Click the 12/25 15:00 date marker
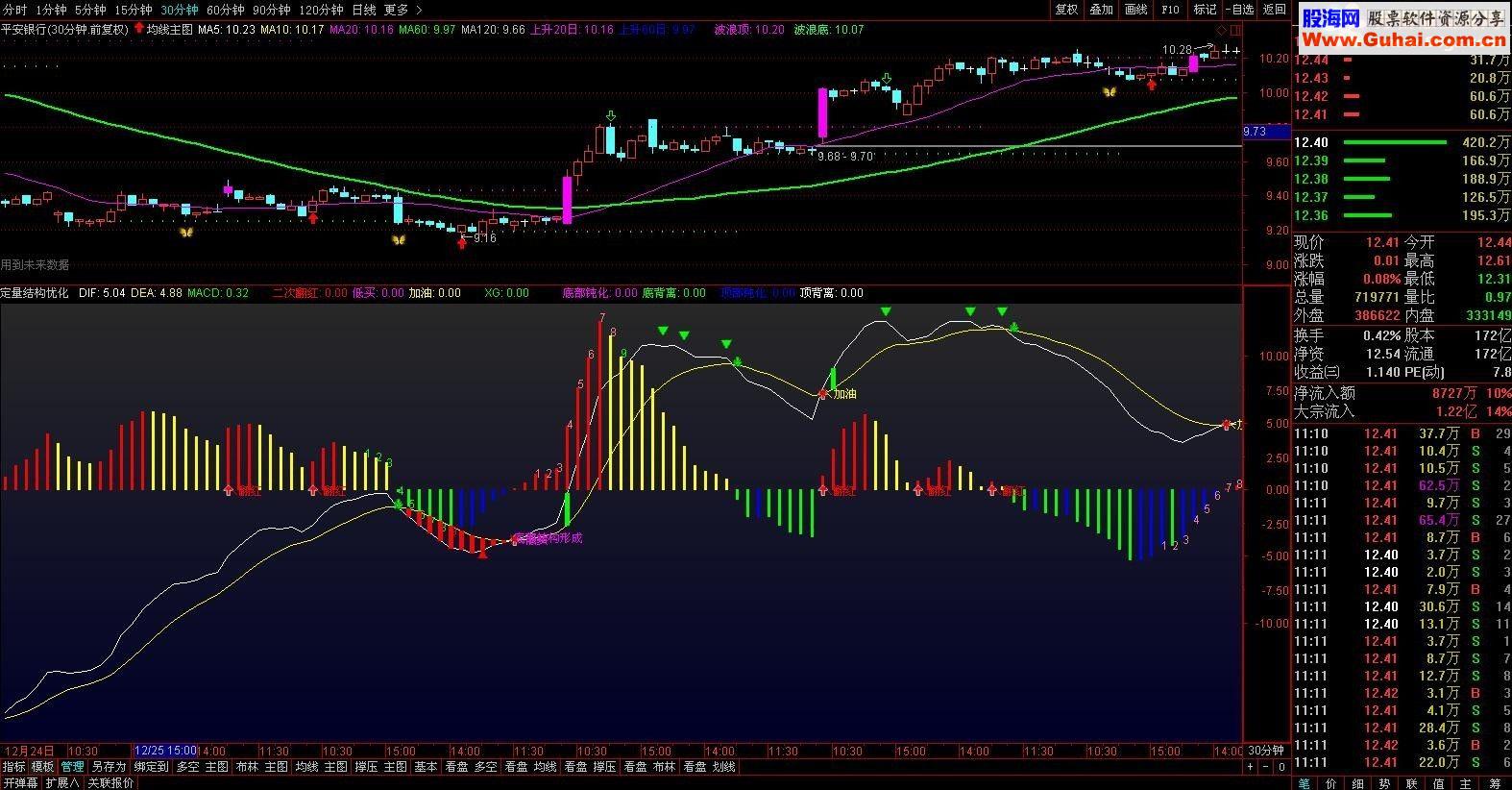 coord(166,751)
